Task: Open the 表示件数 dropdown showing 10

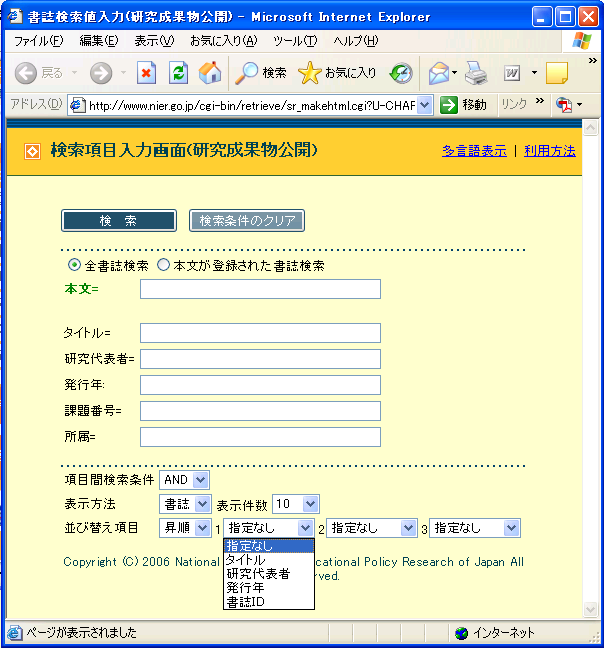Action: (x=296, y=504)
